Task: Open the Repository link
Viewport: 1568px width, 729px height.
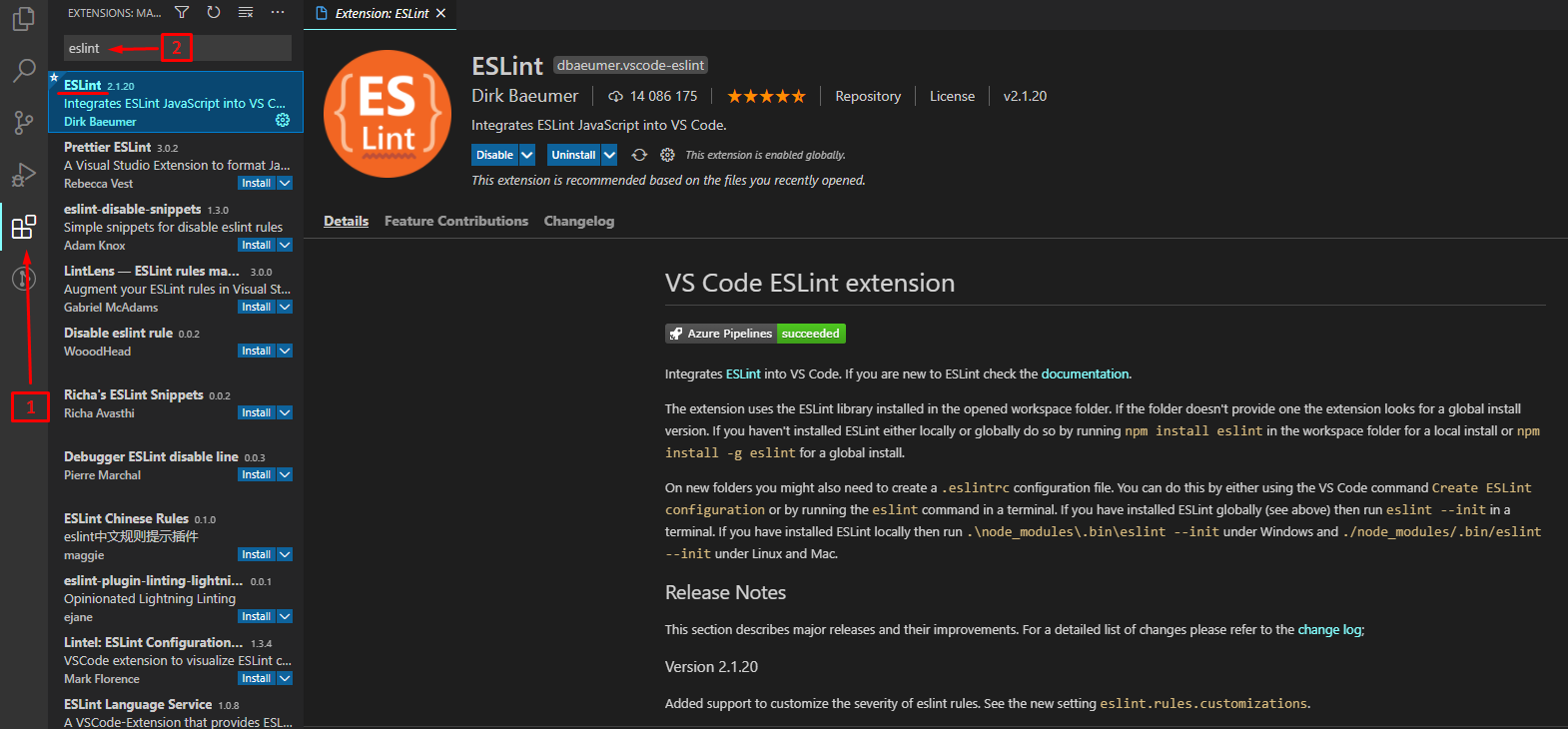Action: coord(868,96)
